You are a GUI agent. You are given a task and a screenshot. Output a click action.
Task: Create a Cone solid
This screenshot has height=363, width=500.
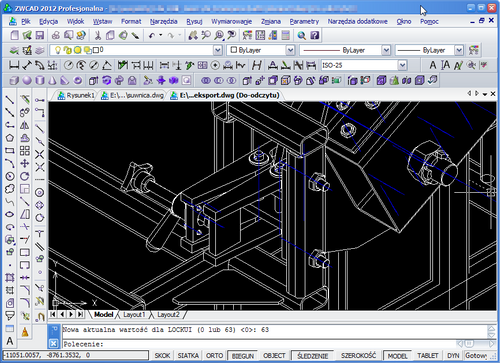tap(52, 80)
